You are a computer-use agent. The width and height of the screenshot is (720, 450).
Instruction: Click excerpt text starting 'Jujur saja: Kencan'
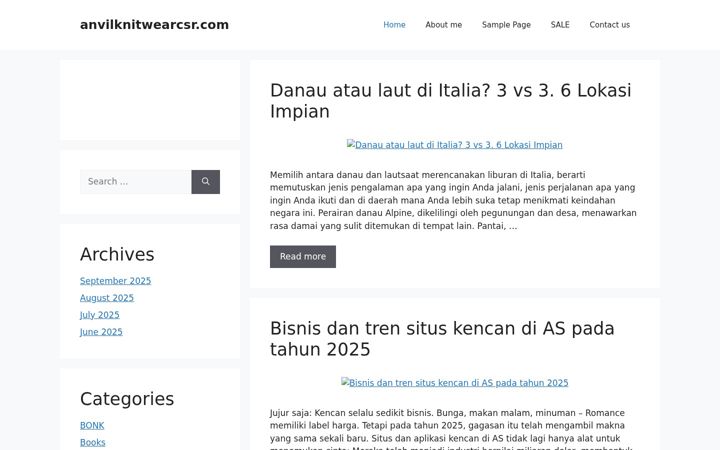pos(451,429)
